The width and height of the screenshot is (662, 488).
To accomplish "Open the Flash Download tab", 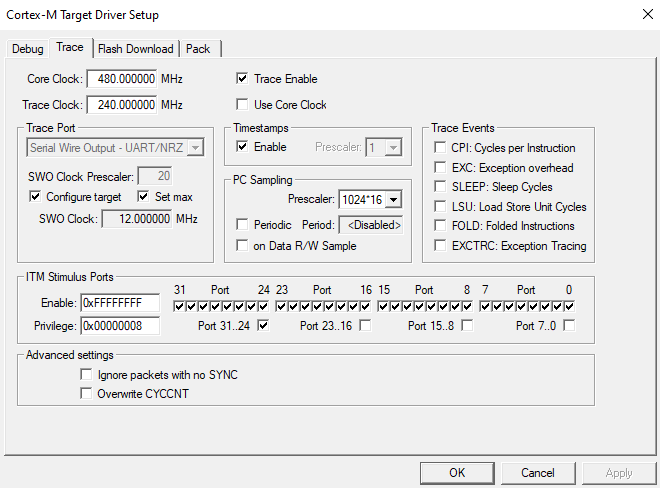I will [x=136, y=49].
